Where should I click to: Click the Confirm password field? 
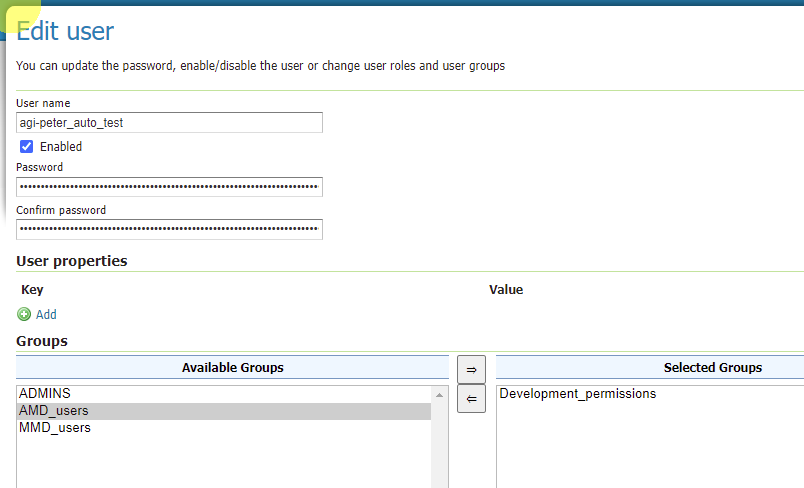coord(169,229)
